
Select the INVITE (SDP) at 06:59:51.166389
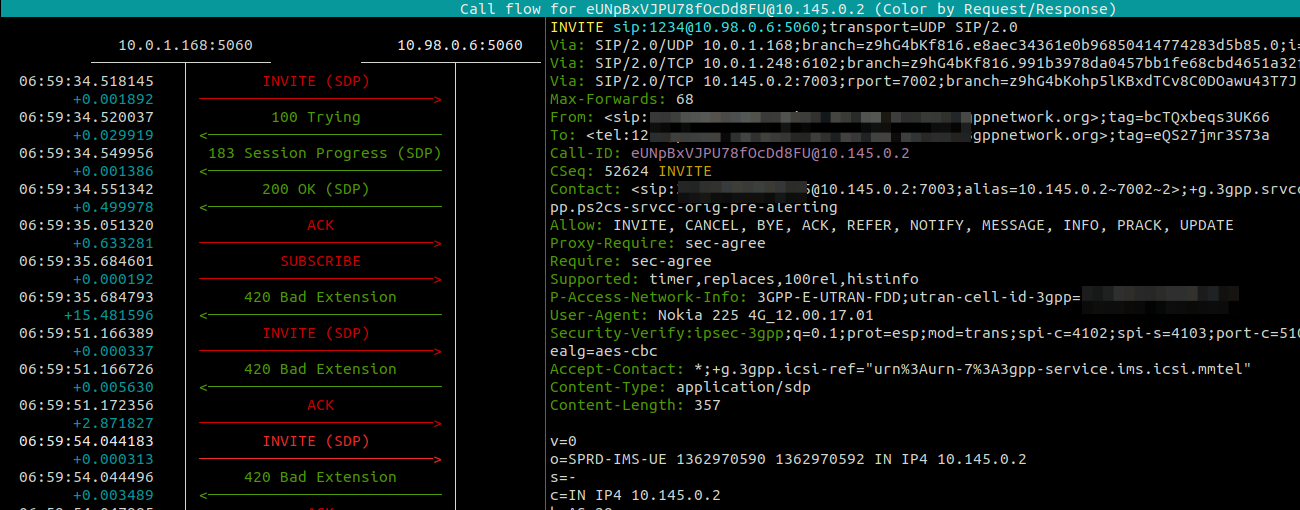pos(320,333)
